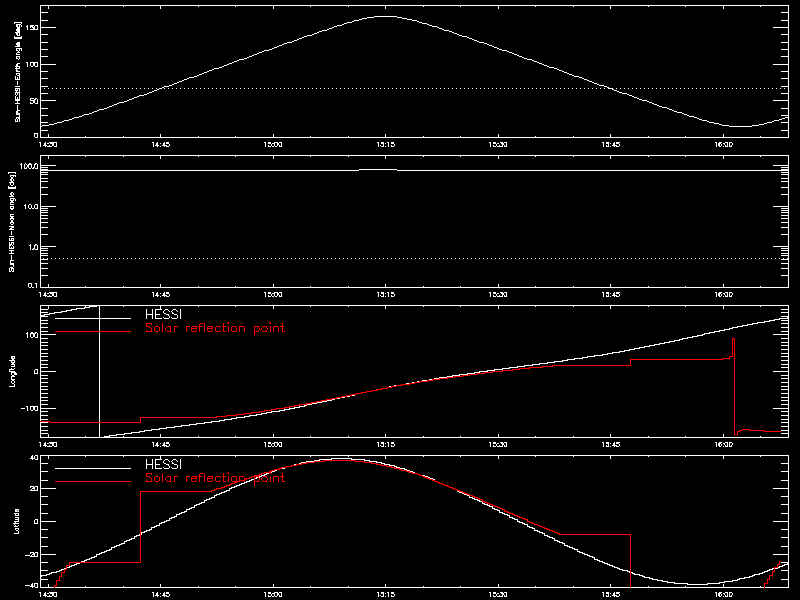Image resolution: width=800 pixels, height=600 pixels.
Task: Click the "15:15" time label under Earth-angle plot
Action: (x=386, y=145)
